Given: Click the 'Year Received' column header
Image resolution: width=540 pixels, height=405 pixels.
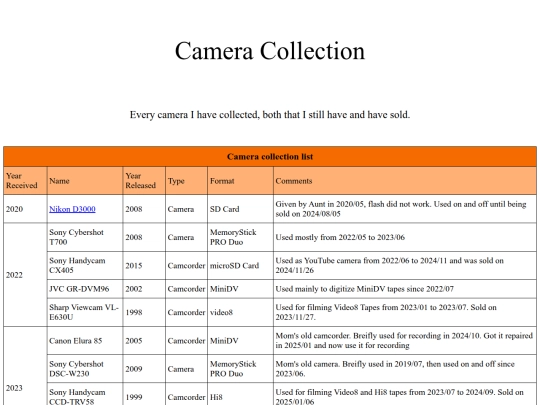Looking at the screenshot, I should pos(25,181).
